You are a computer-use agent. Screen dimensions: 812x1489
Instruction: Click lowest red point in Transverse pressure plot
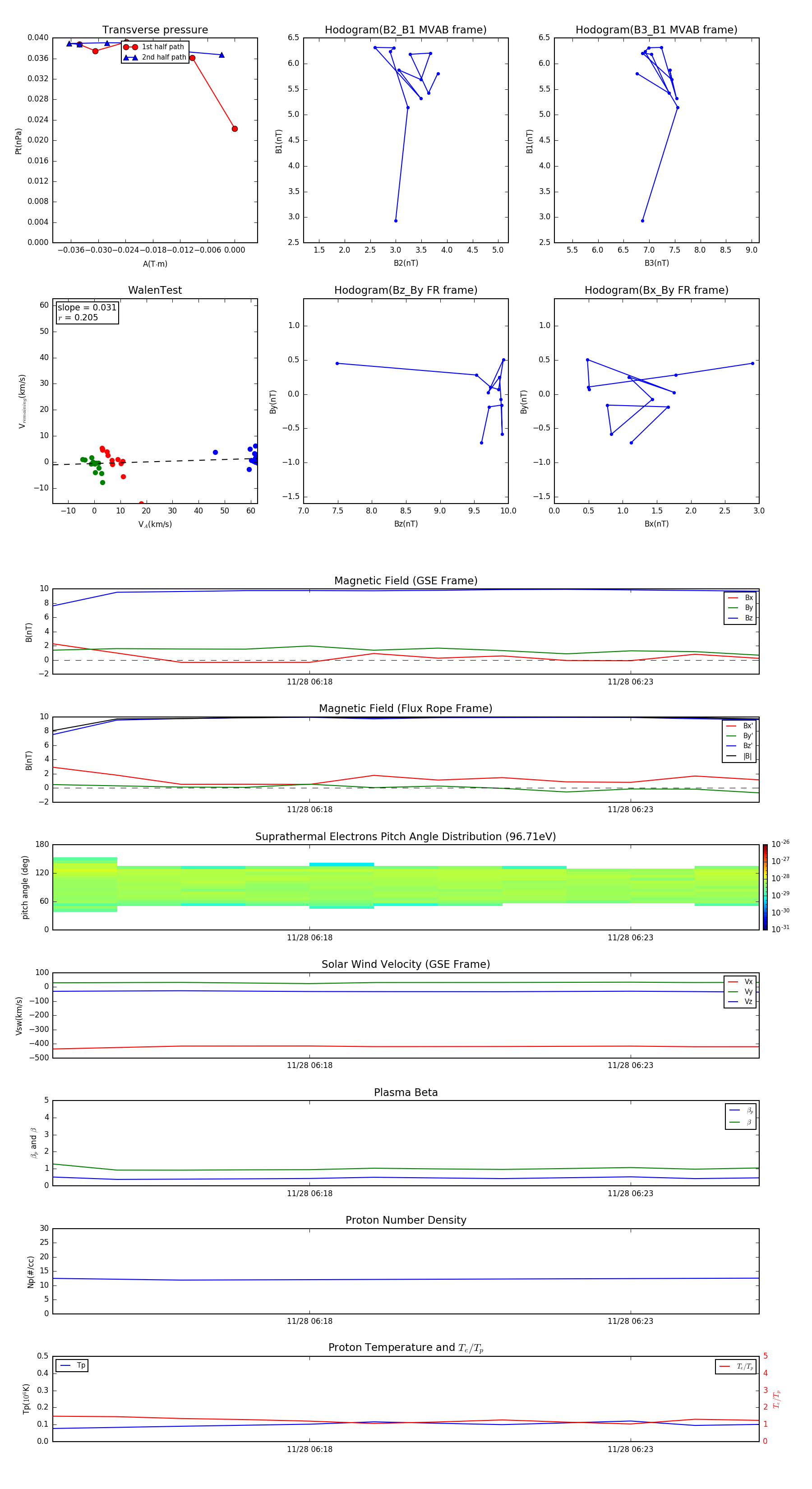point(235,129)
